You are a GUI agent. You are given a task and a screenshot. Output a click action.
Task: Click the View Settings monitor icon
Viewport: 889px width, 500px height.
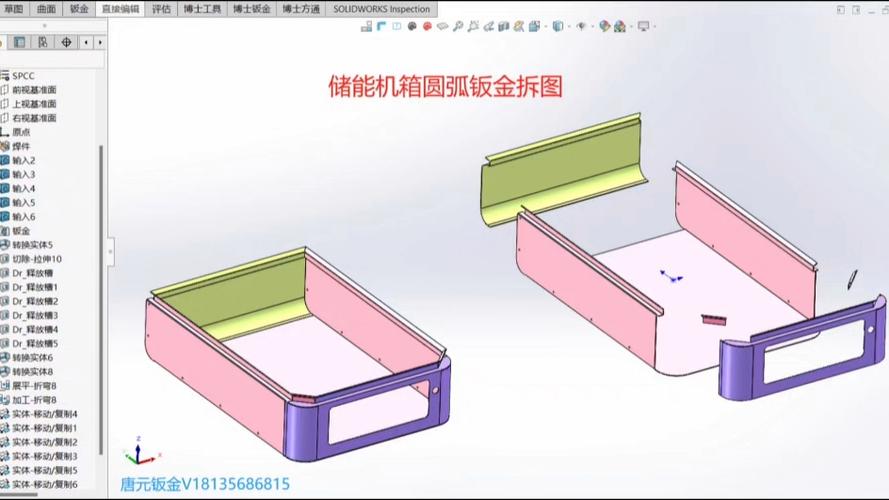[x=644, y=26]
